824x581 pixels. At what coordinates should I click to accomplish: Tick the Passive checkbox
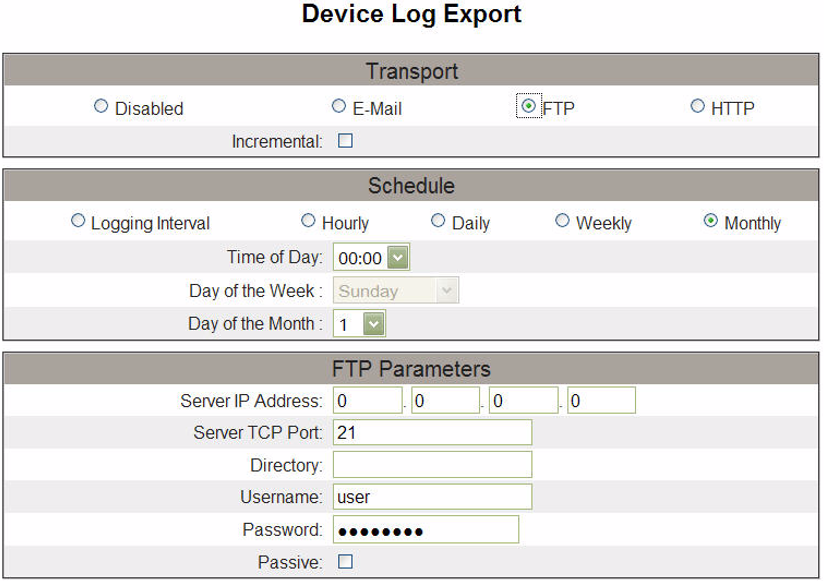(x=345, y=562)
